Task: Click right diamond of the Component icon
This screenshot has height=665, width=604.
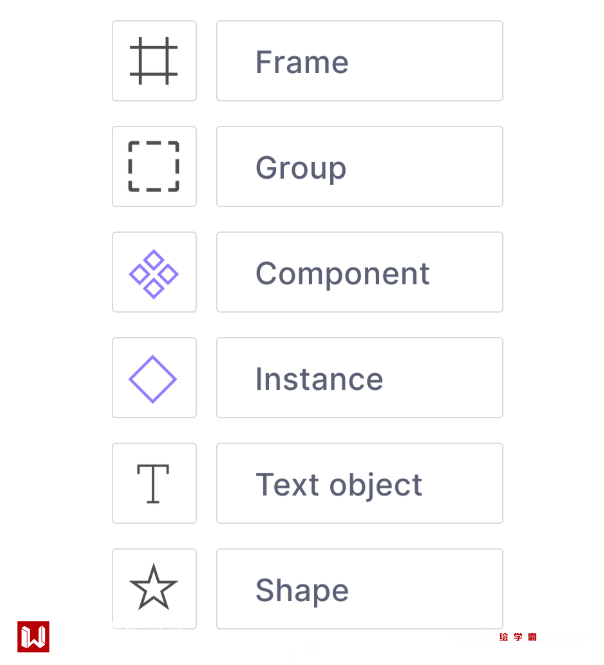Action: [x=168, y=274]
